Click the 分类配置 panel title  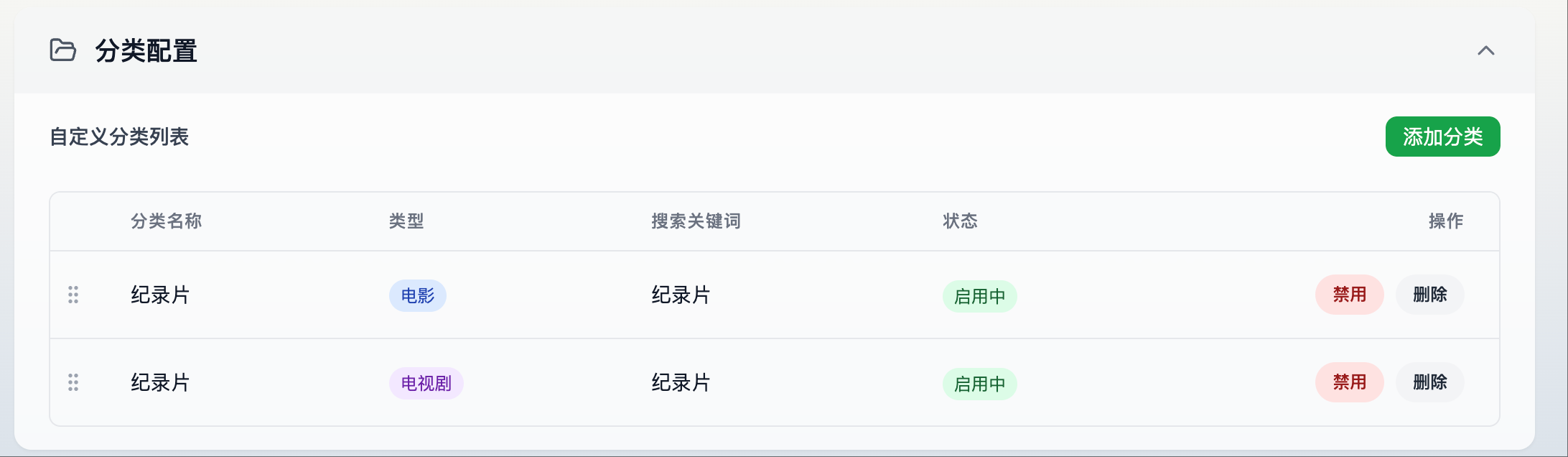[x=146, y=51]
